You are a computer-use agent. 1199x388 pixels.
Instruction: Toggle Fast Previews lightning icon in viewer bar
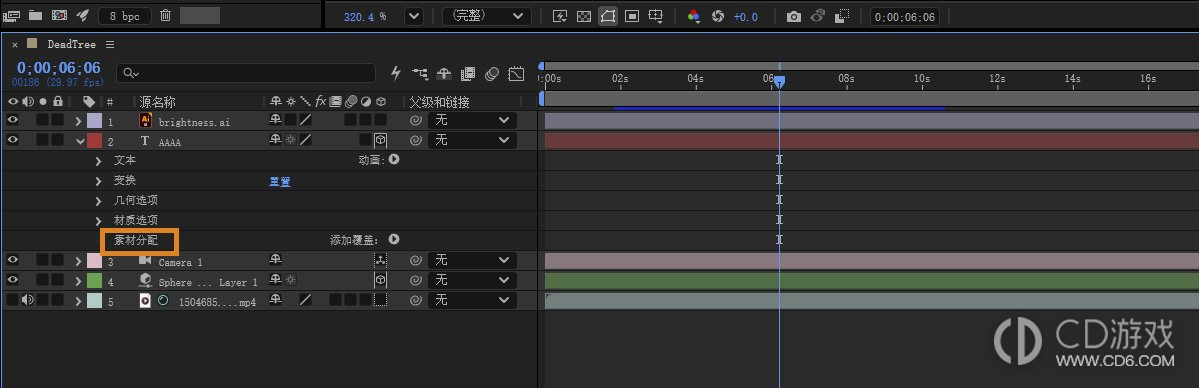pos(560,16)
